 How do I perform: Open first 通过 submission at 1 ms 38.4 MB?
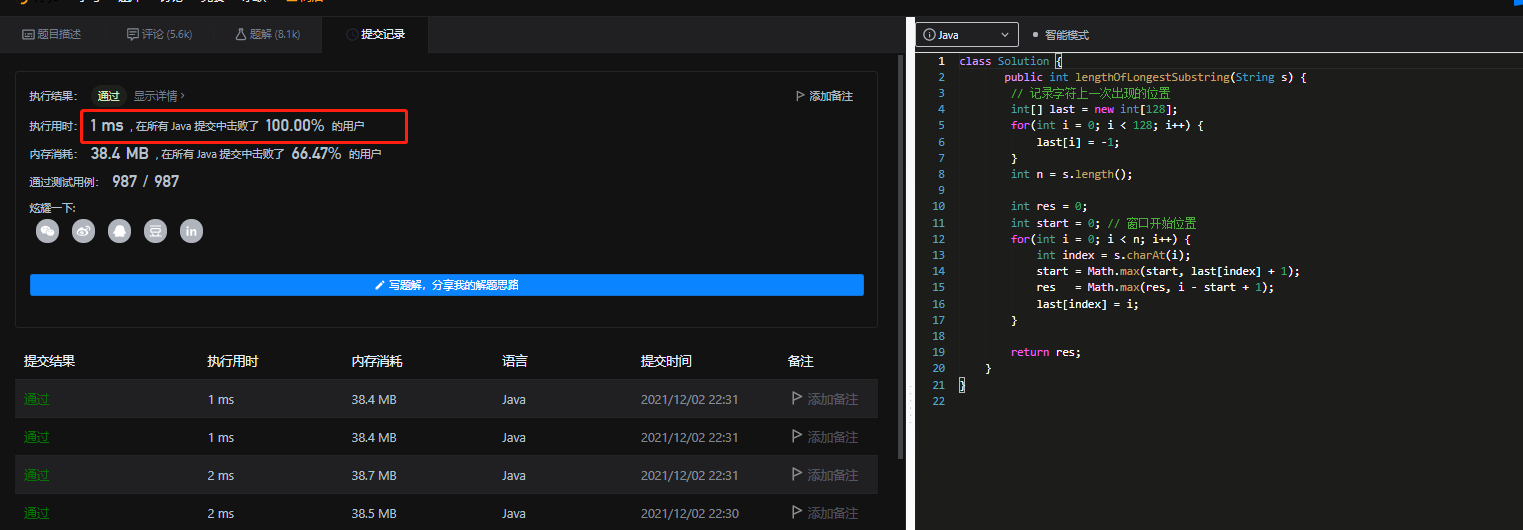click(37, 399)
